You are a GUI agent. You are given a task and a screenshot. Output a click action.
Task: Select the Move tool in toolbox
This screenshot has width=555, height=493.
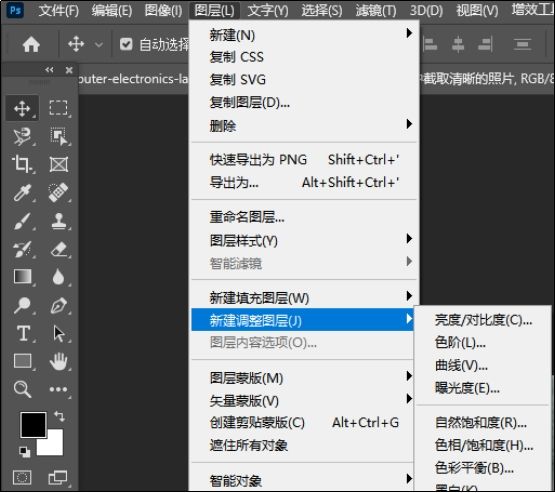tap(22, 108)
